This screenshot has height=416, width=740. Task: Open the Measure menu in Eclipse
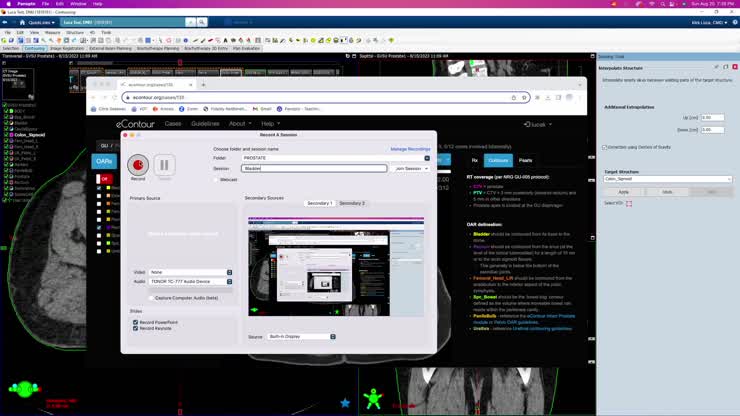tap(52, 33)
